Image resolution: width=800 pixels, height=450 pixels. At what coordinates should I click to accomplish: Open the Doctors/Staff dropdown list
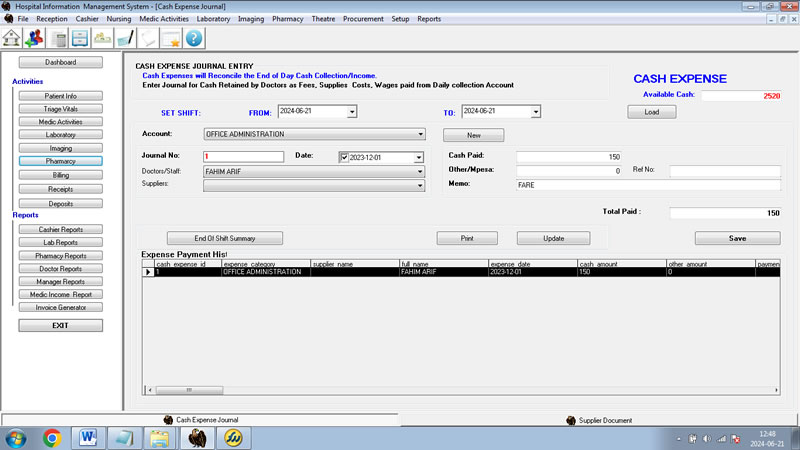pyautogui.click(x=421, y=171)
